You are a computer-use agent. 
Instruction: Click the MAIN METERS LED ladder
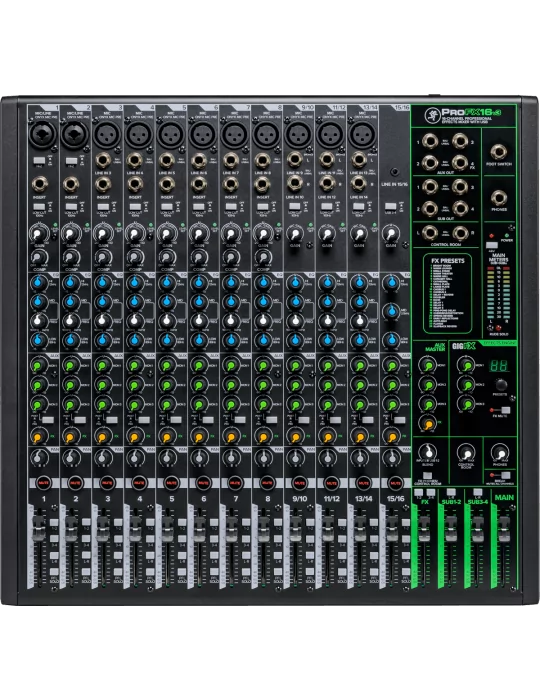coord(498,292)
